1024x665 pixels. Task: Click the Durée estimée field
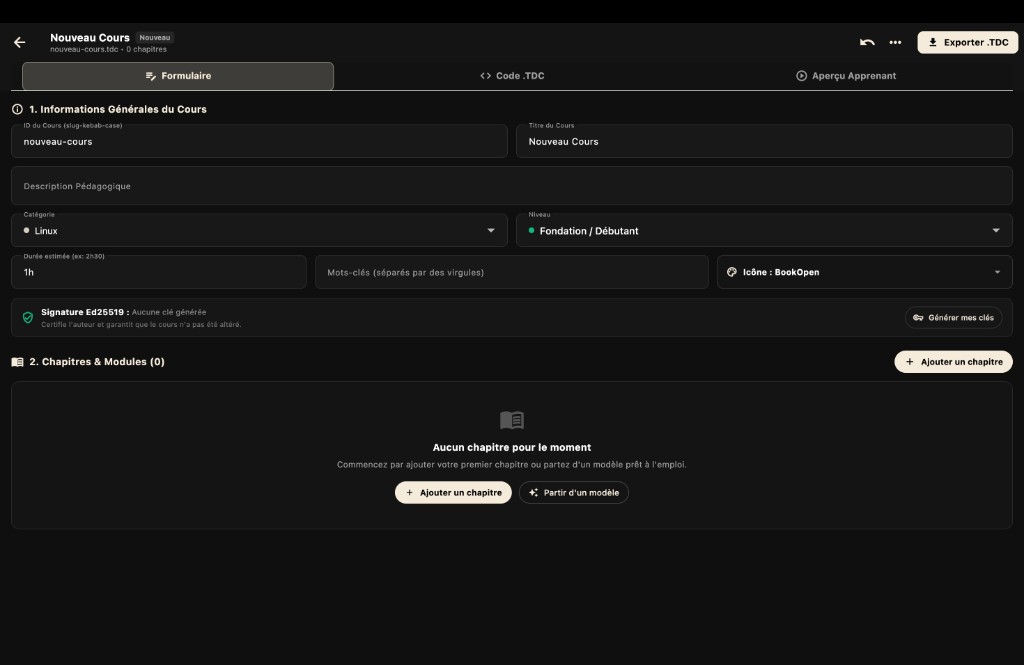pos(159,272)
